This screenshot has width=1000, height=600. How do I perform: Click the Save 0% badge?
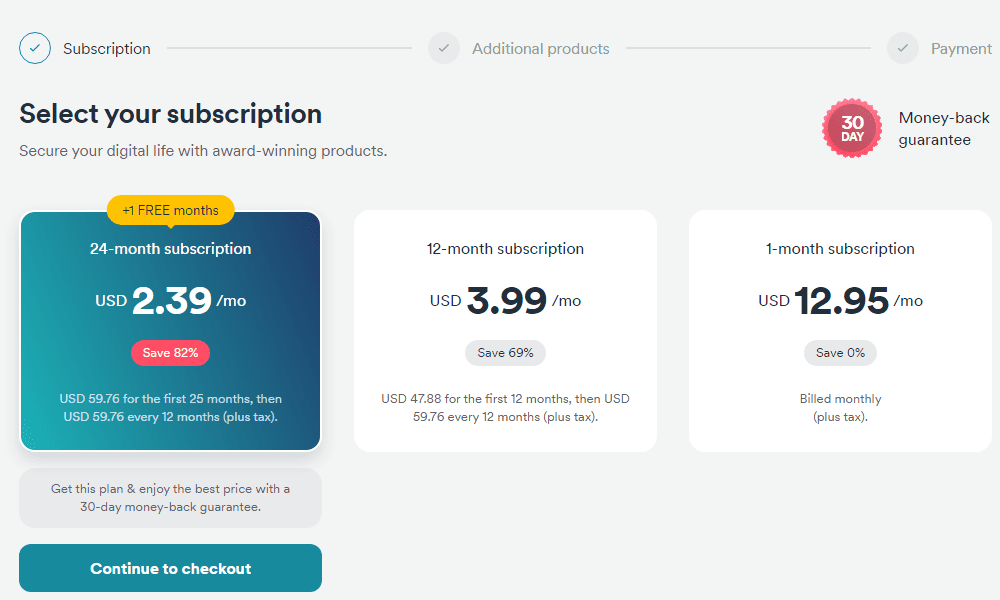[x=840, y=353]
